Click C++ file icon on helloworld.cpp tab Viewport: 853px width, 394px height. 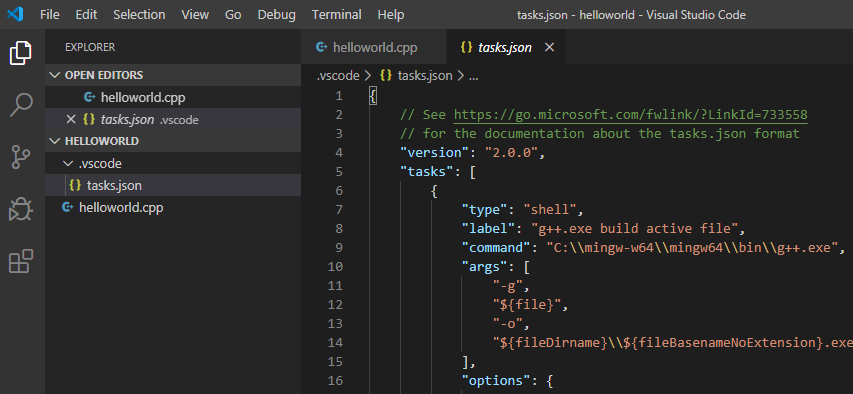pyautogui.click(x=322, y=47)
